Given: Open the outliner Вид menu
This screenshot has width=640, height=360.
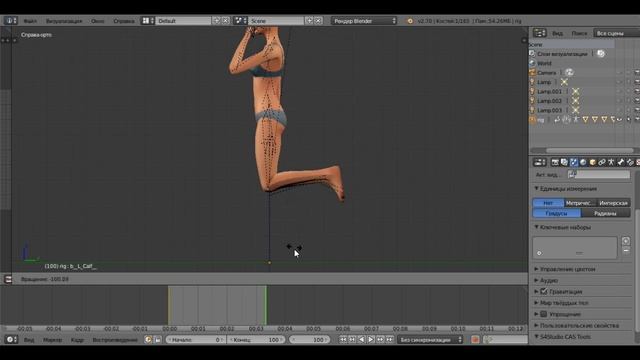Looking at the screenshot, I should click(557, 33).
